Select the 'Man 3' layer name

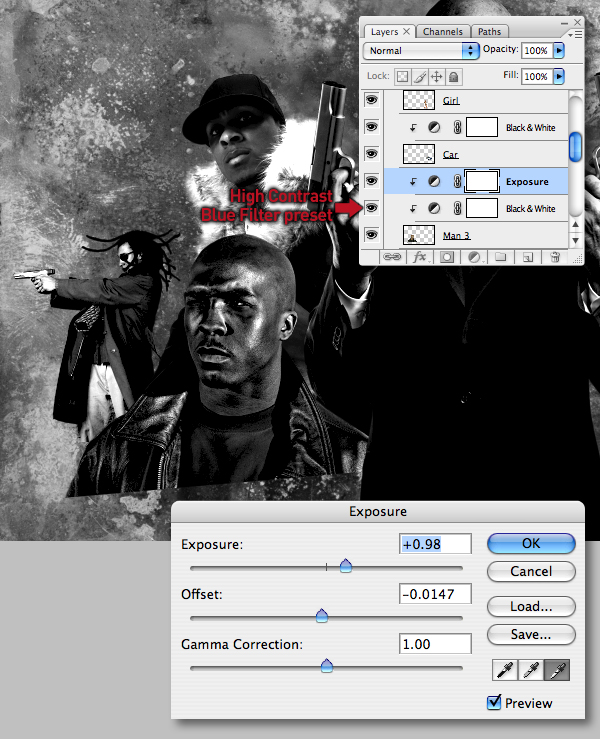(x=456, y=236)
